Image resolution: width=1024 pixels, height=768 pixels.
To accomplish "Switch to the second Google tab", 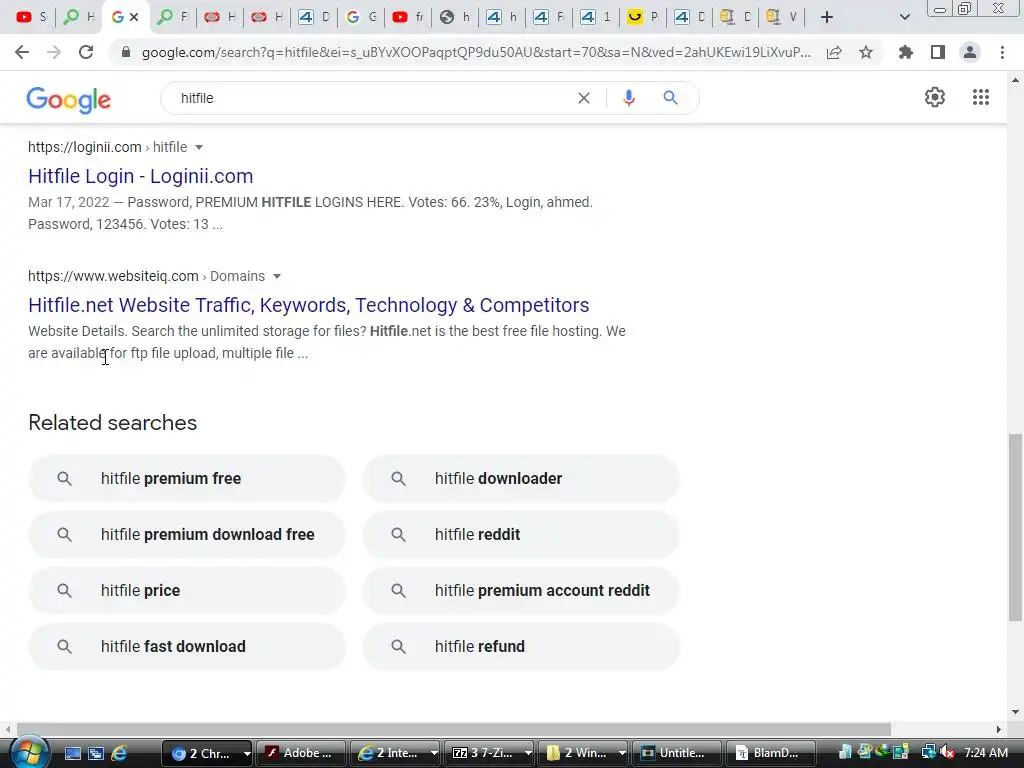I will (360, 17).
